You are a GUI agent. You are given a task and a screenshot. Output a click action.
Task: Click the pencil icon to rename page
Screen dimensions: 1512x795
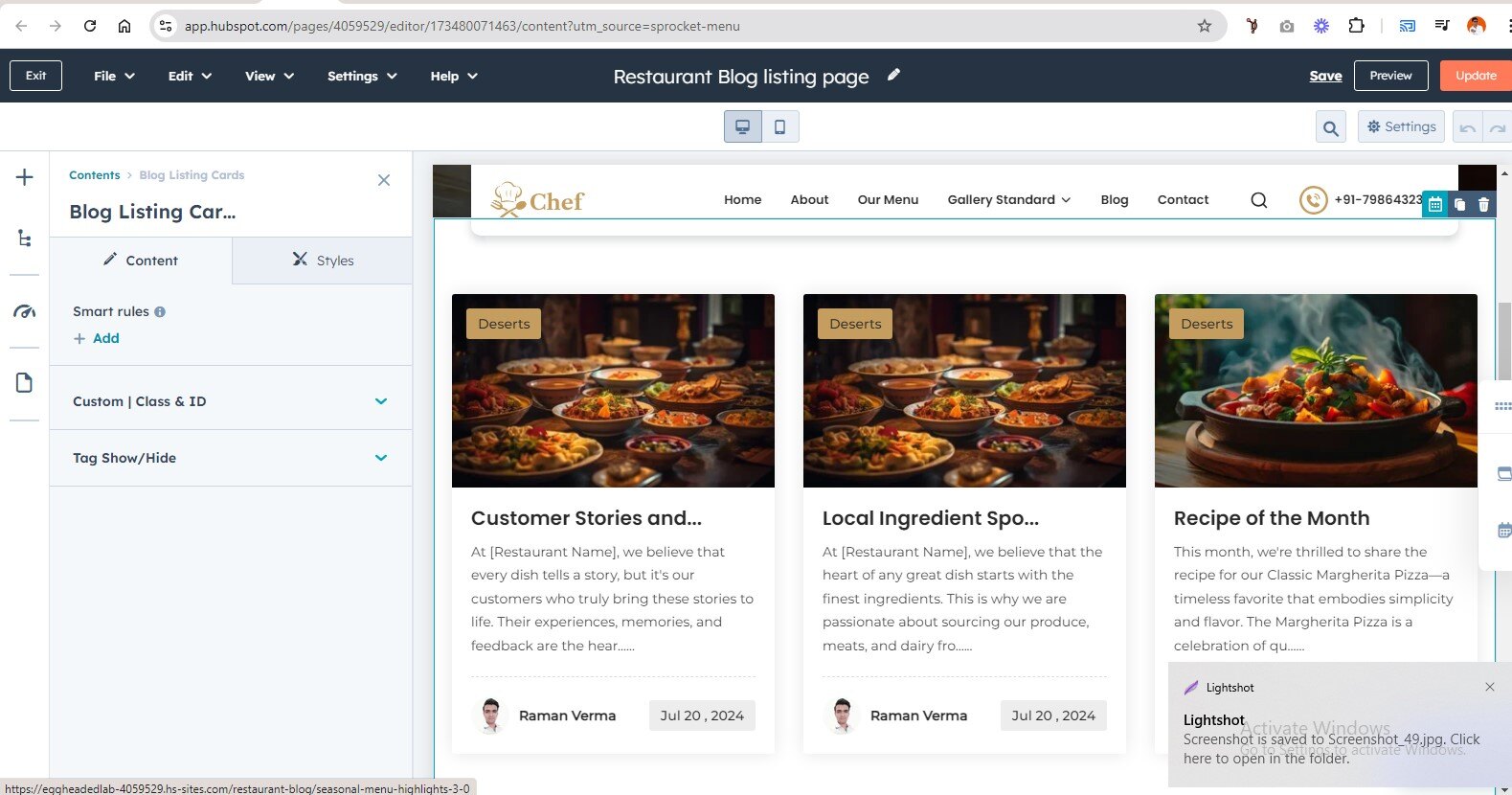893,75
